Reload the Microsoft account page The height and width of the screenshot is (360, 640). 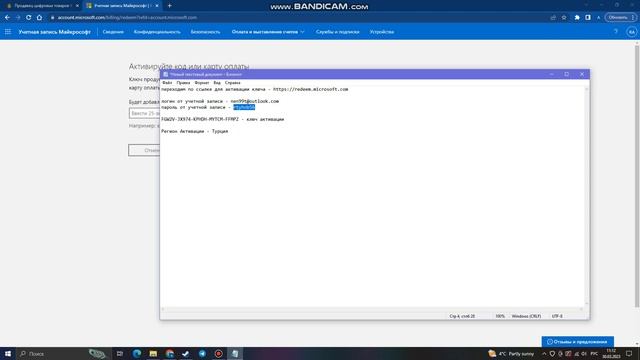click(29, 18)
